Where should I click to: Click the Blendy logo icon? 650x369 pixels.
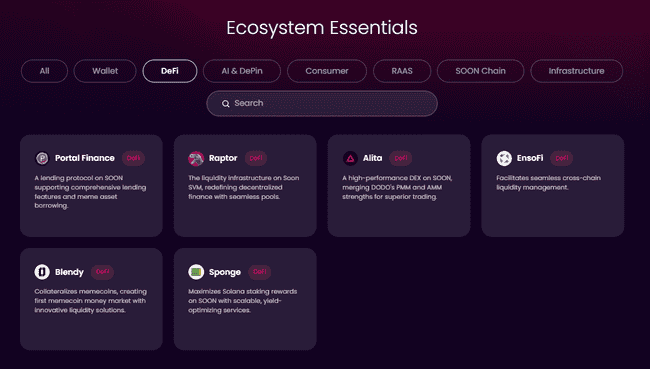point(42,272)
